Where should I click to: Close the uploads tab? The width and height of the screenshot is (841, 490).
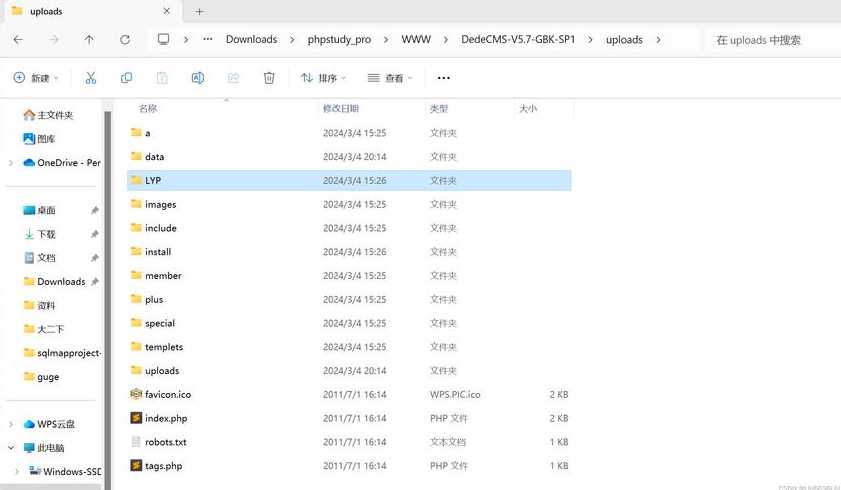(166, 11)
